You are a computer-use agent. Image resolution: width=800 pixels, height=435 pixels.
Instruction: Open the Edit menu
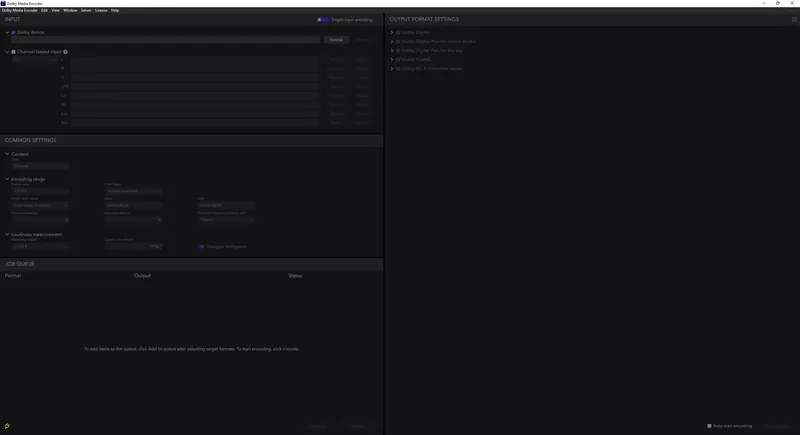tap(44, 10)
